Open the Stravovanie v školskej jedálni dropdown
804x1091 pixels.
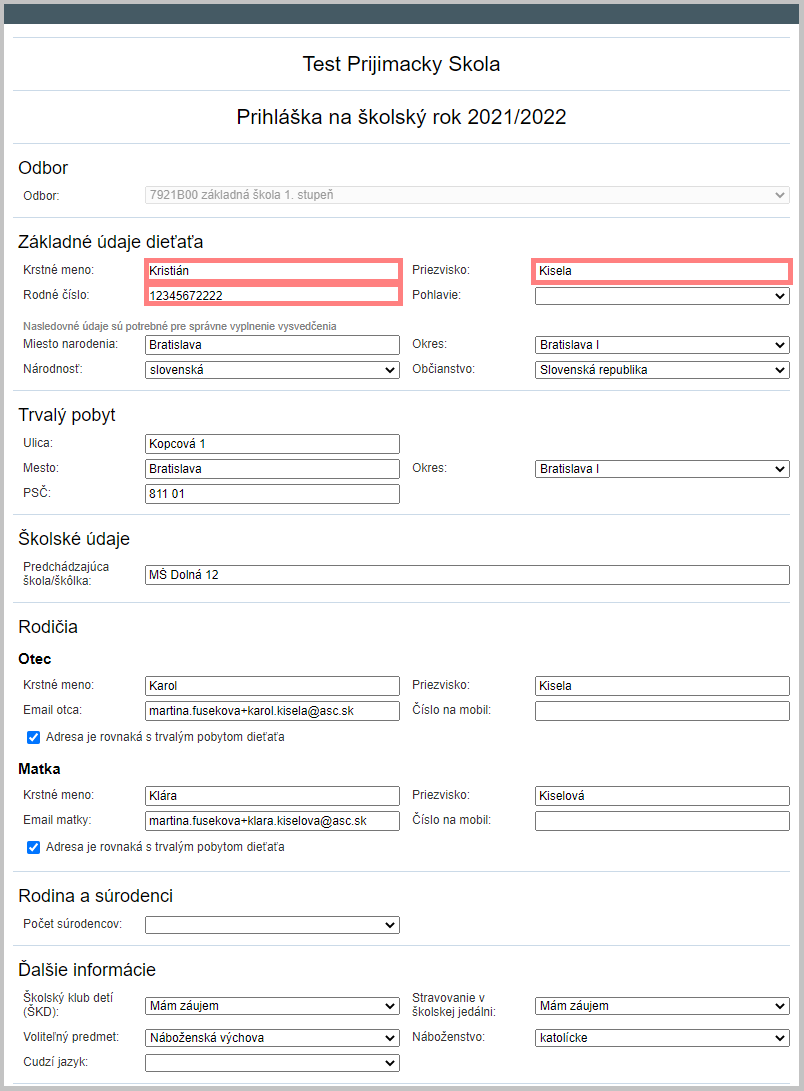(662, 1006)
